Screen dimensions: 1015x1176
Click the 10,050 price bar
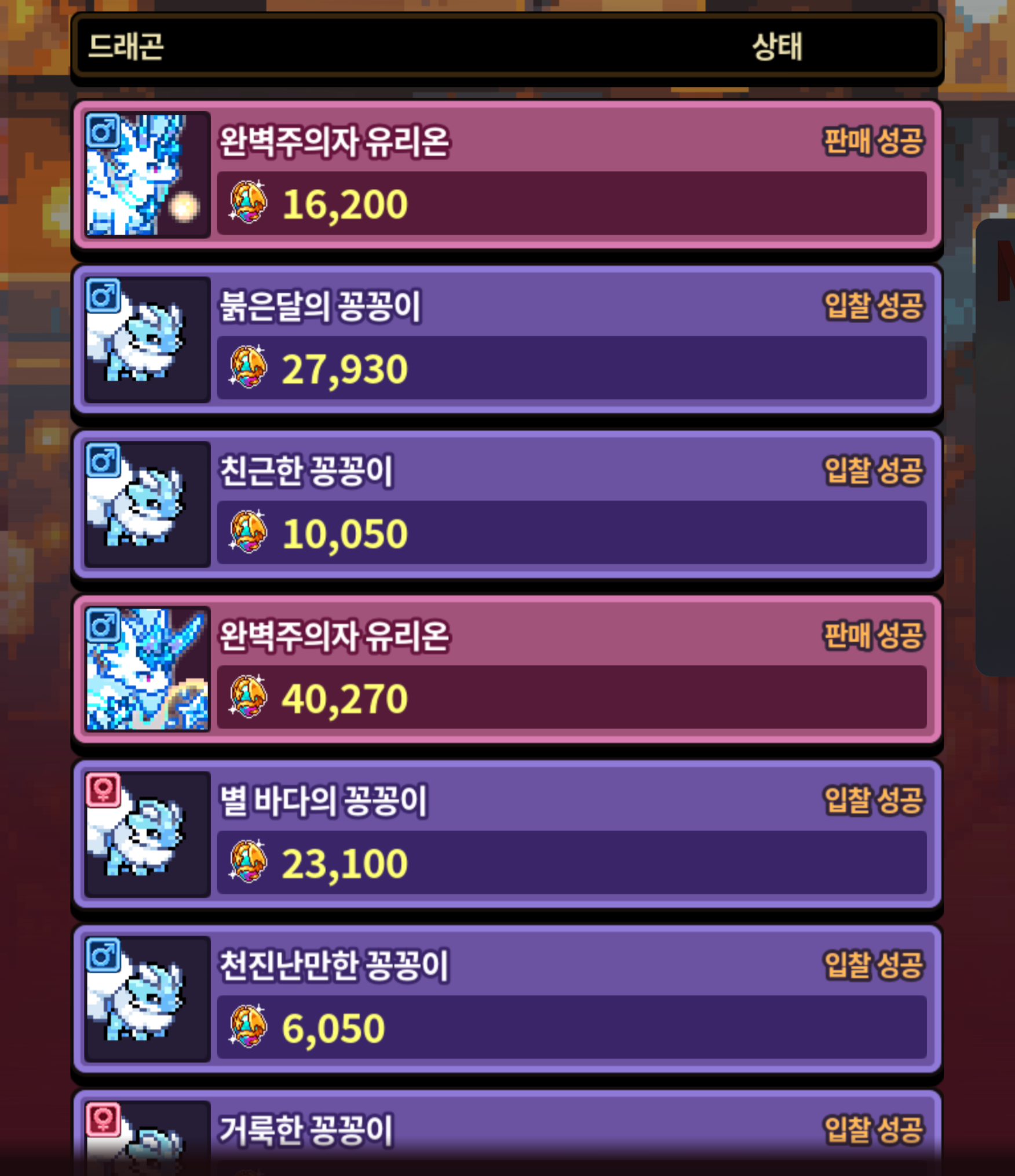[571, 533]
